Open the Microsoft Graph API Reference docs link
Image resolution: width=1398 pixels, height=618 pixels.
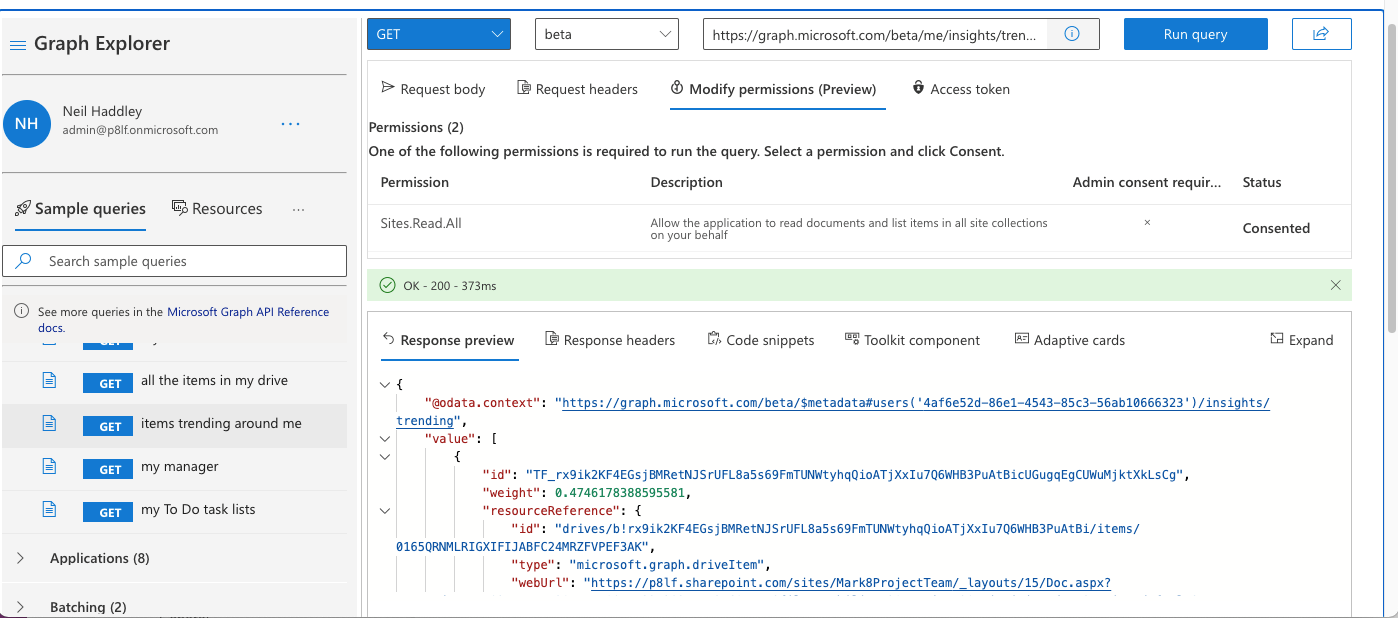(x=247, y=312)
